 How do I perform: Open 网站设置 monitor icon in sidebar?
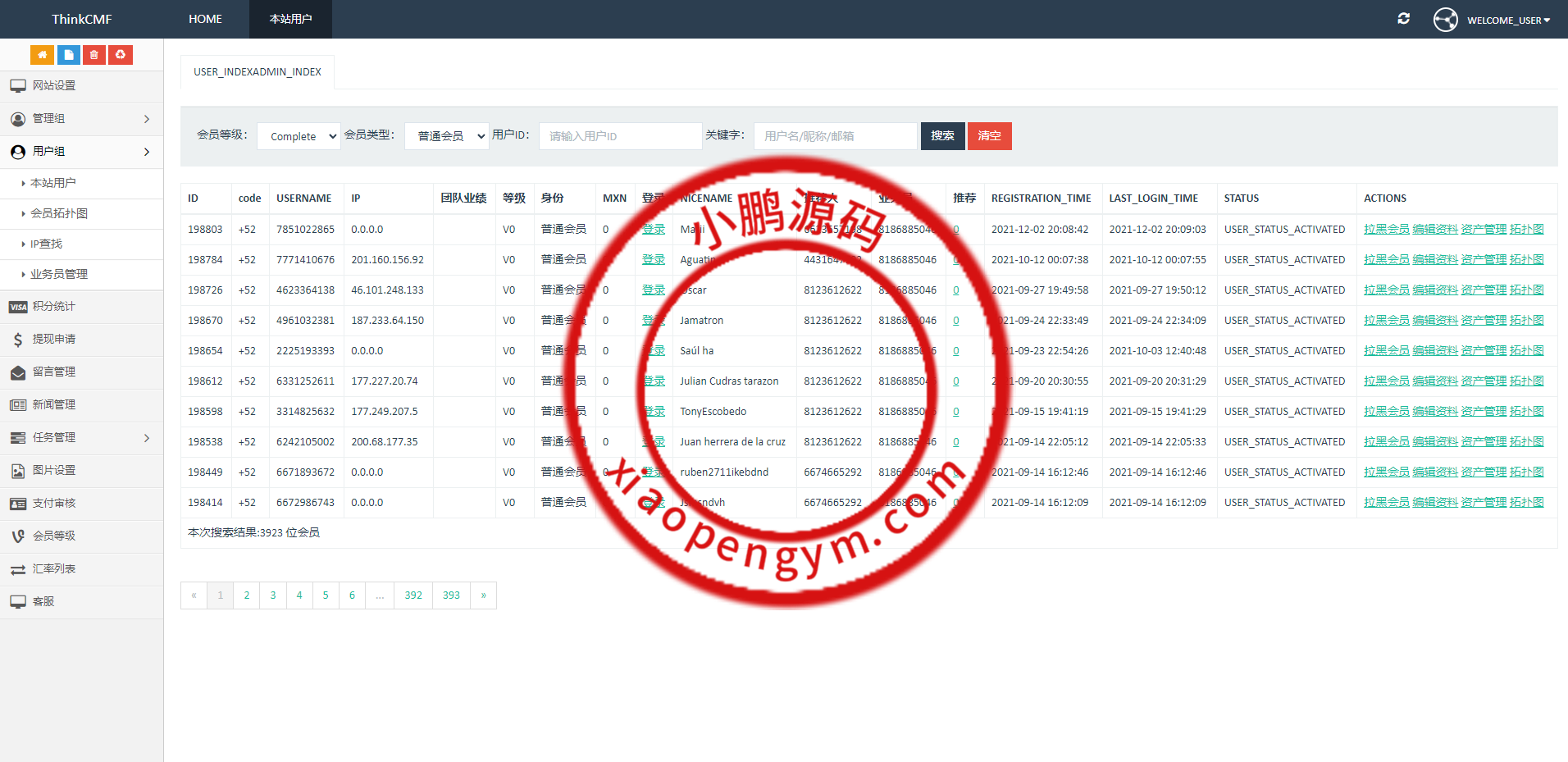coord(18,86)
